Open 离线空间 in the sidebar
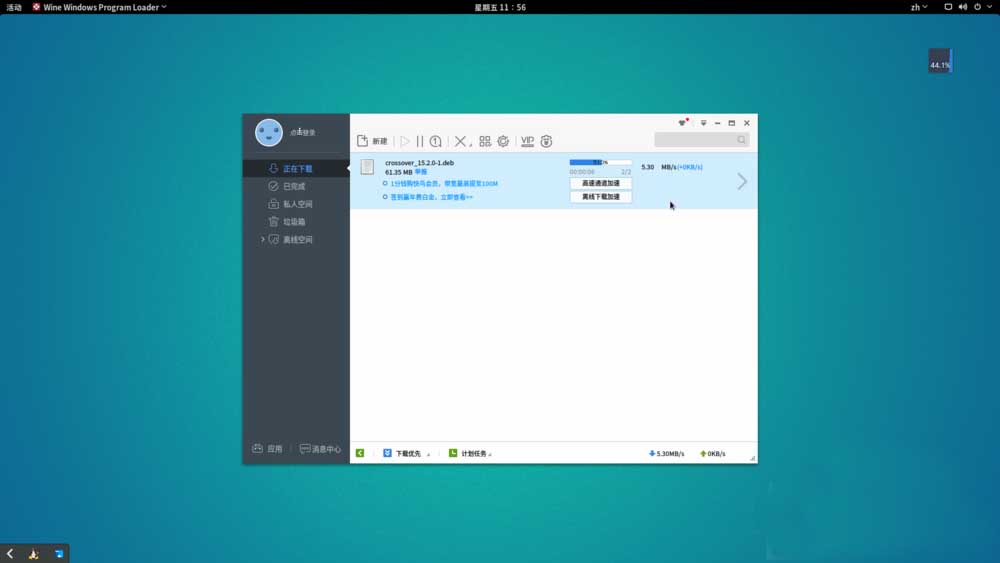Image resolution: width=1000 pixels, height=563 pixels. (x=297, y=240)
